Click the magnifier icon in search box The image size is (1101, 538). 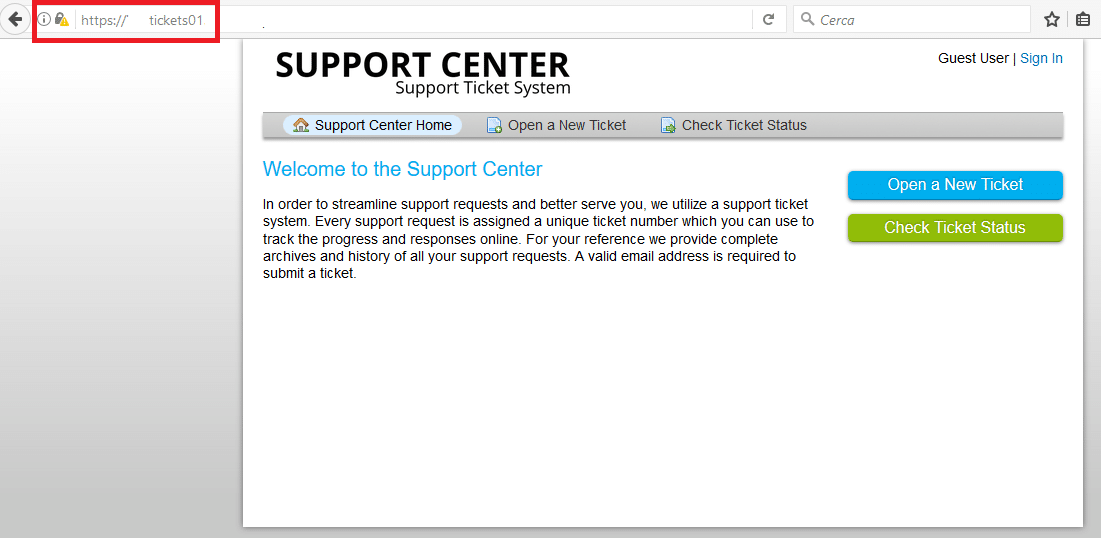point(807,19)
